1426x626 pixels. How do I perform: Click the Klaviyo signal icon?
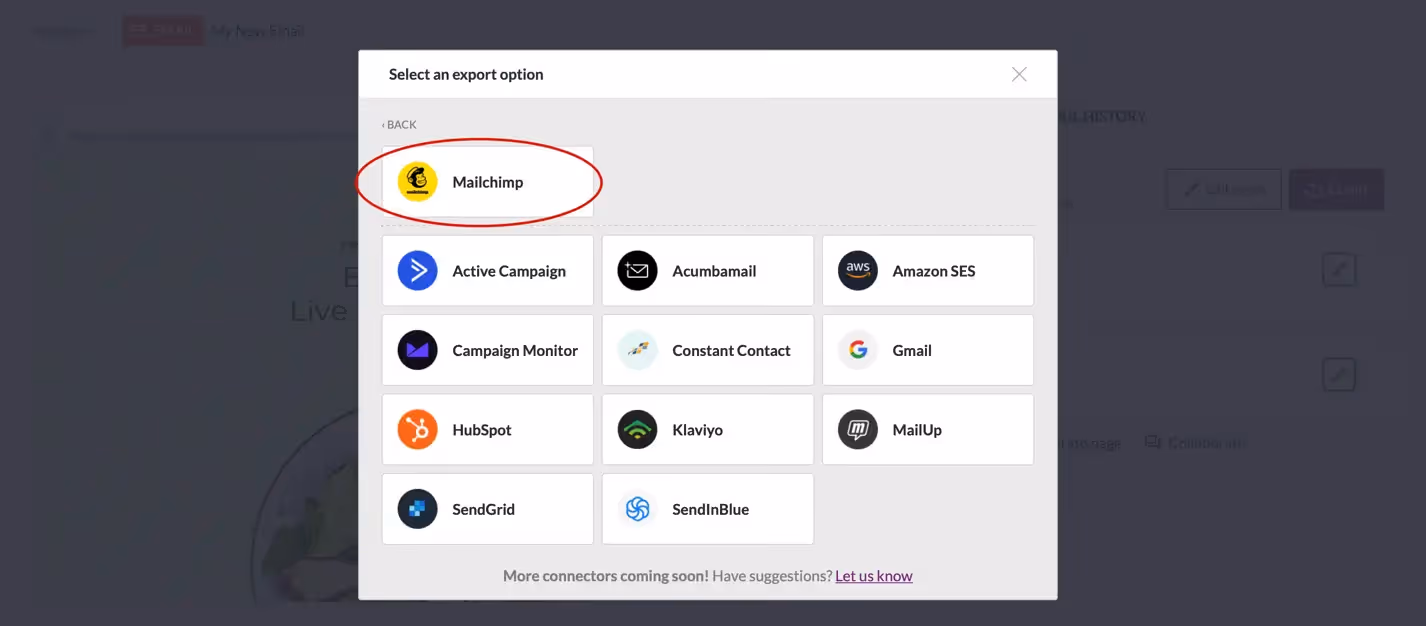[637, 430]
